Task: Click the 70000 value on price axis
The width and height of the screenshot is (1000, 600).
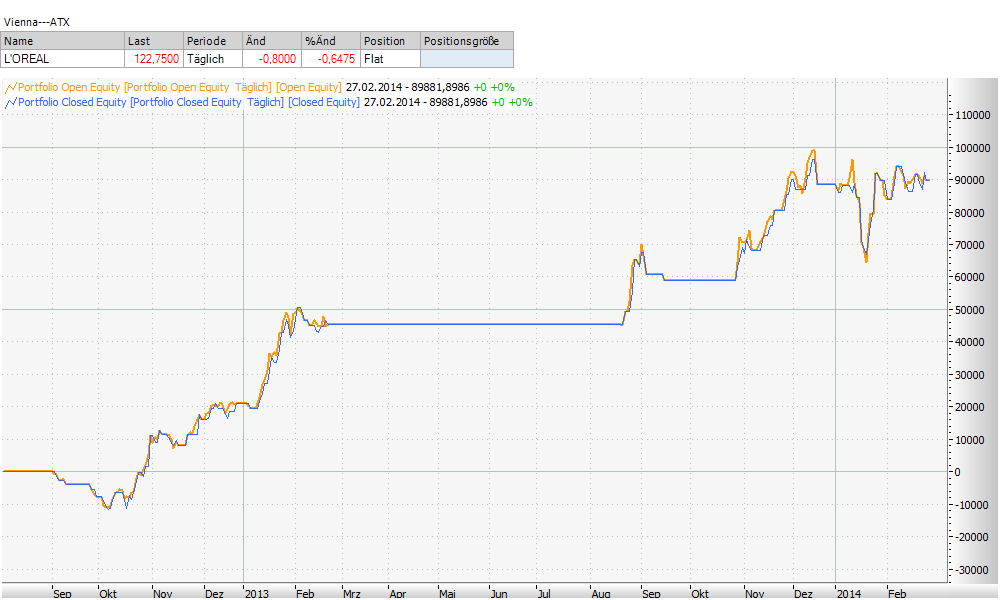Action: (x=969, y=245)
